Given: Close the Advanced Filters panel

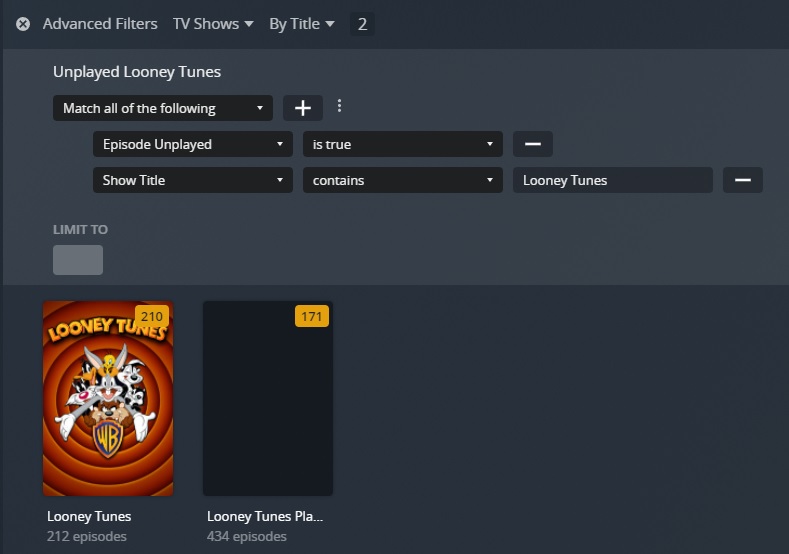Looking at the screenshot, I should click(23, 24).
